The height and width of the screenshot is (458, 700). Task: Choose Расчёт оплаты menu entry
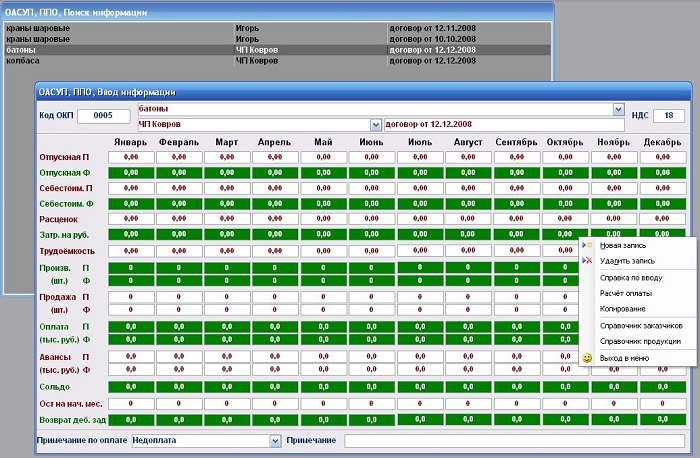tap(625, 293)
